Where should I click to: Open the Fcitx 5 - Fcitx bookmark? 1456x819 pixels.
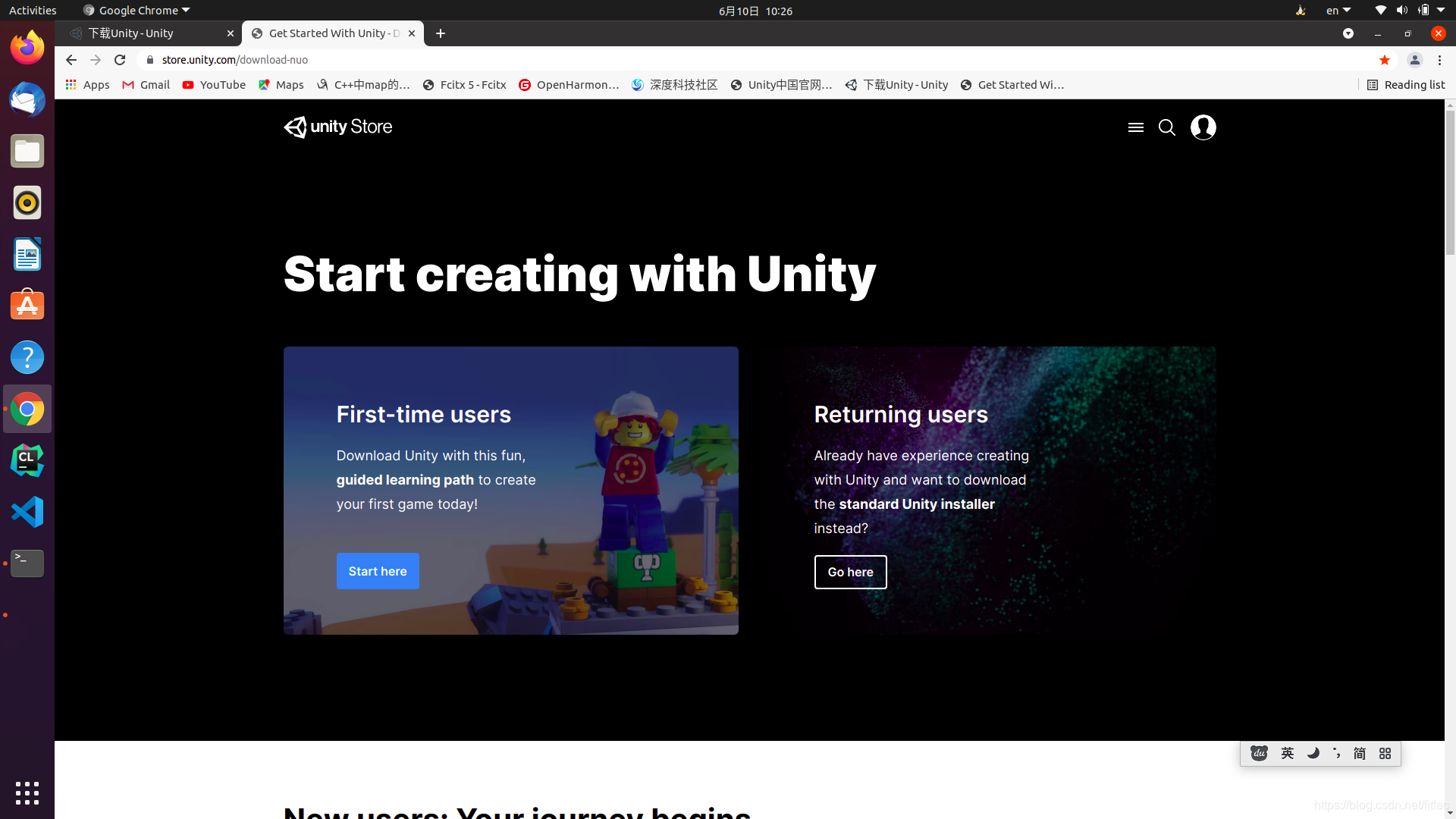pyautogui.click(x=464, y=85)
